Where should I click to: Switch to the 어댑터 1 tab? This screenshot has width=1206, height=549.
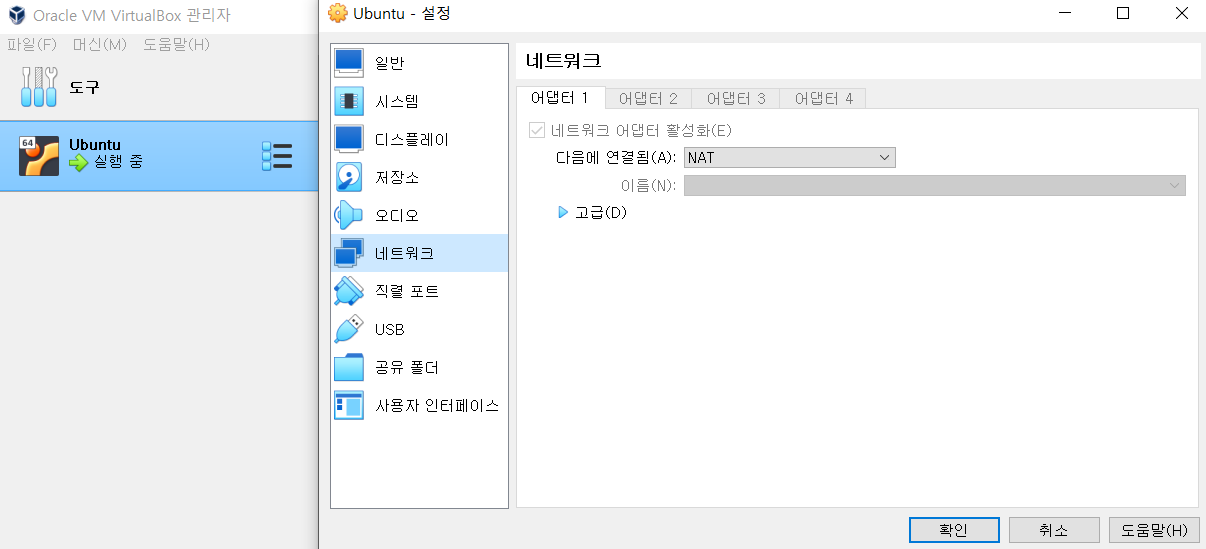(x=560, y=98)
